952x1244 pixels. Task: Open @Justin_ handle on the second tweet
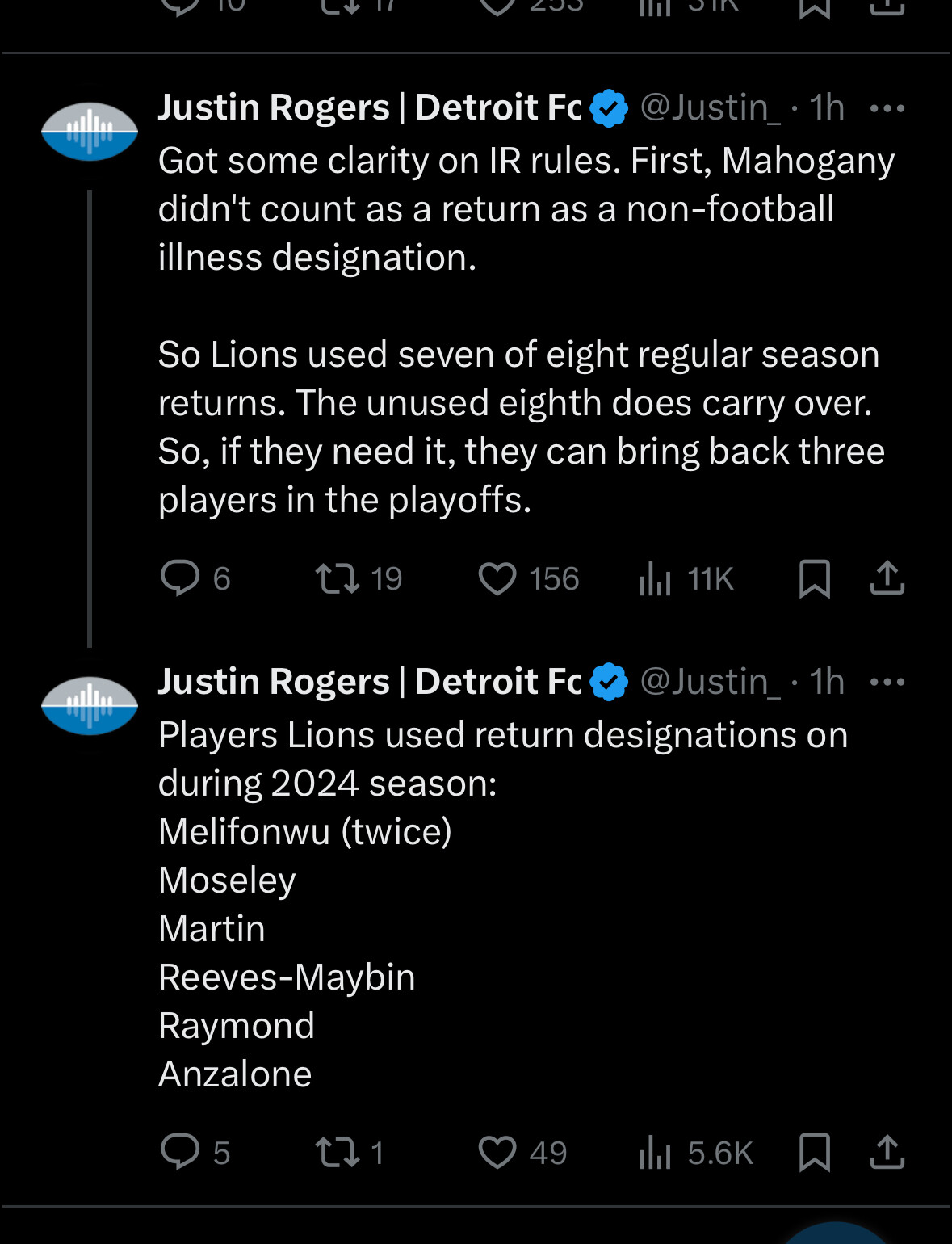click(x=710, y=682)
